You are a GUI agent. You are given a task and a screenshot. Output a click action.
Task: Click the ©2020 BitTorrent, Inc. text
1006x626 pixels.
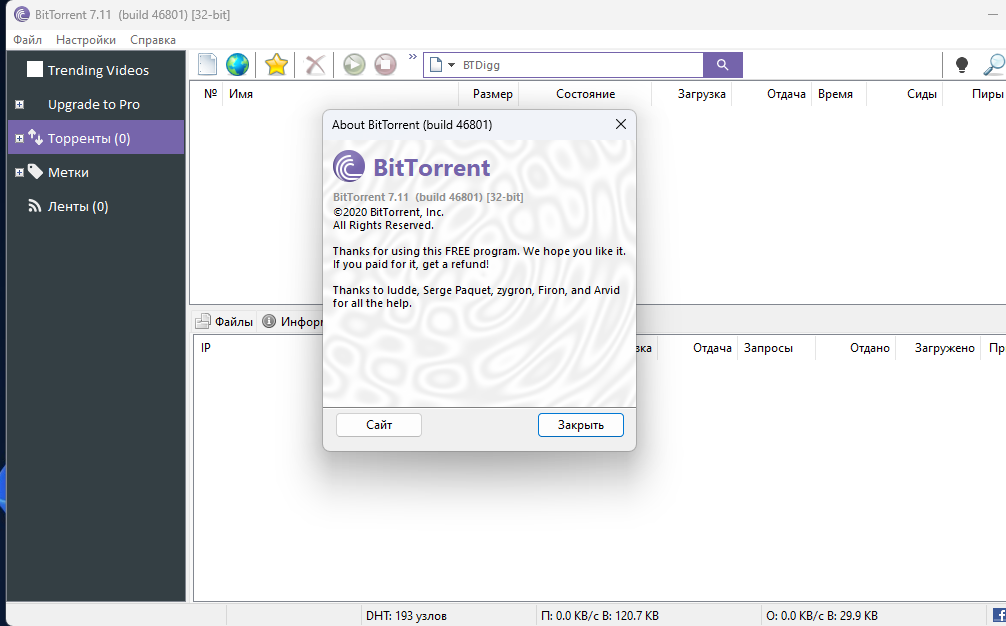coord(388,212)
